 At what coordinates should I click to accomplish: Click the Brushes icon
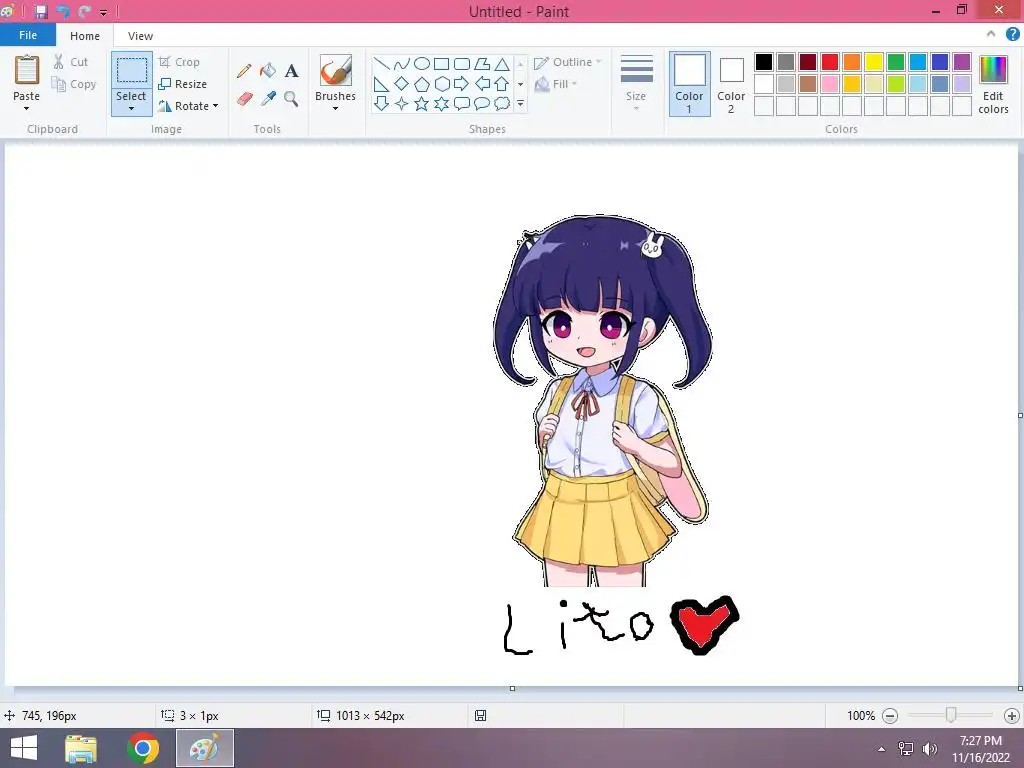click(336, 70)
